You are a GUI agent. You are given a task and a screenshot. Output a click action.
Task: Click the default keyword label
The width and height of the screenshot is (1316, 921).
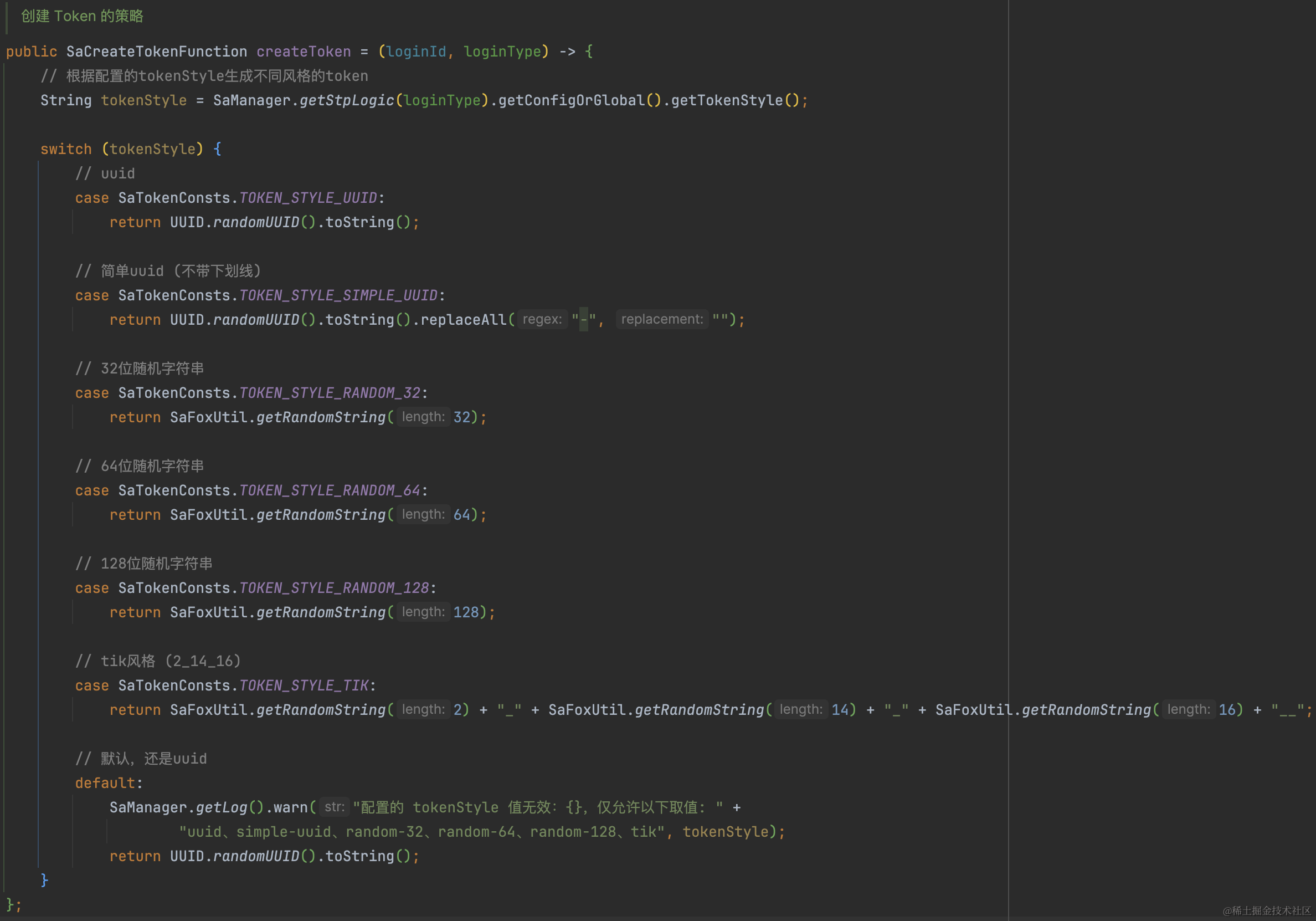tap(105, 783)
